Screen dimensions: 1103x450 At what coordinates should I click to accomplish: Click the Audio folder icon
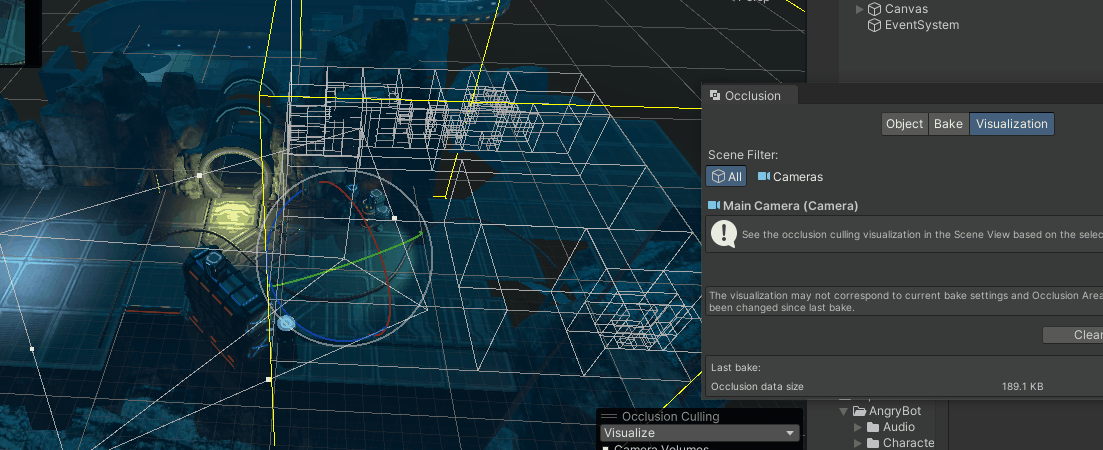pyautogui.click(x=873, y=427)
